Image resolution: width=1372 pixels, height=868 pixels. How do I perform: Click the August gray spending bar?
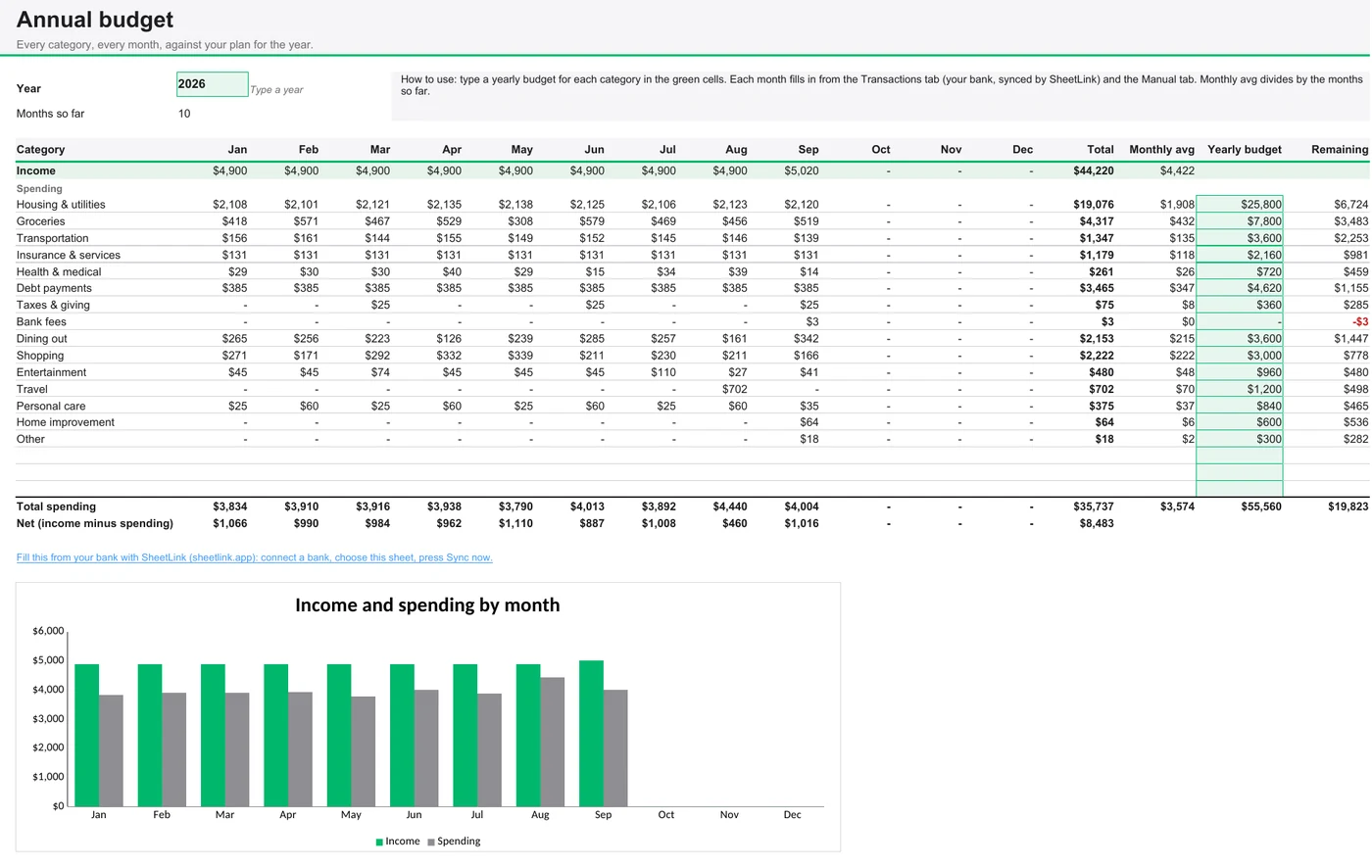tap(553, 742)
